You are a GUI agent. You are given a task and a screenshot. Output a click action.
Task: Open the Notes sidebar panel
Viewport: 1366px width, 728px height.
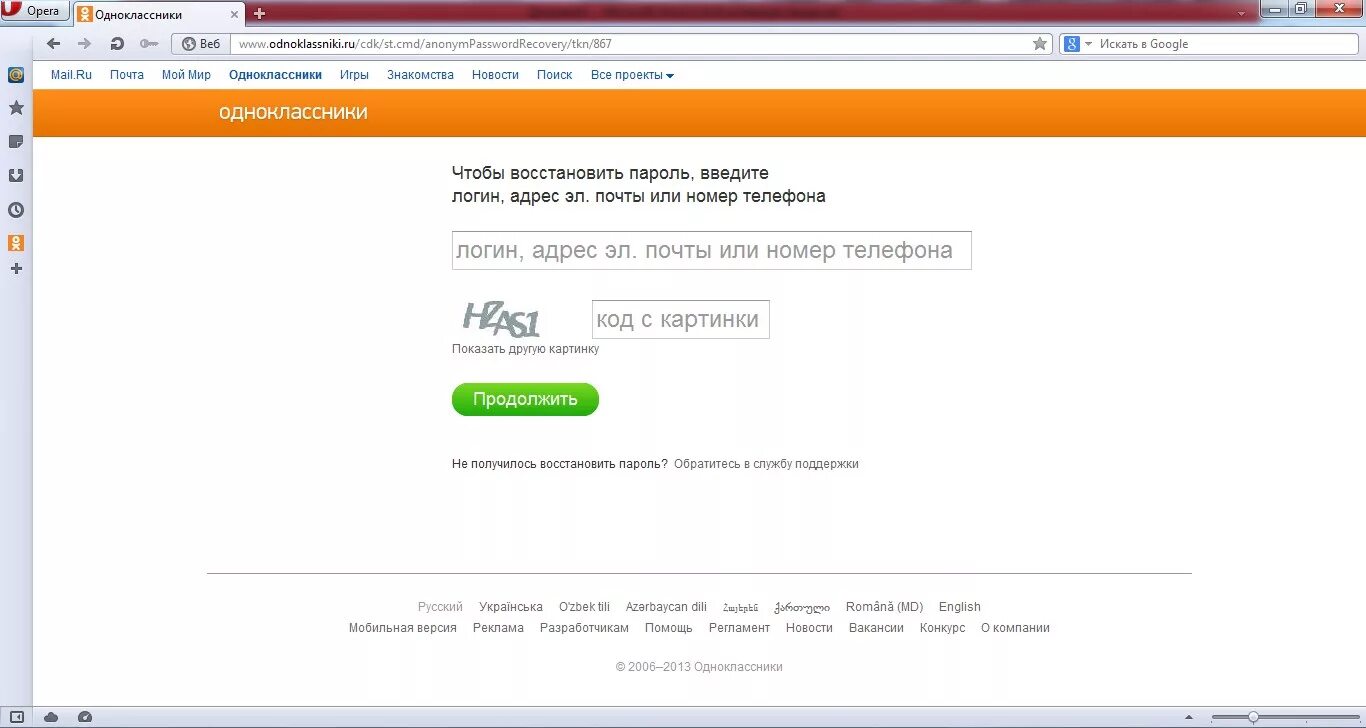(16, 142)
